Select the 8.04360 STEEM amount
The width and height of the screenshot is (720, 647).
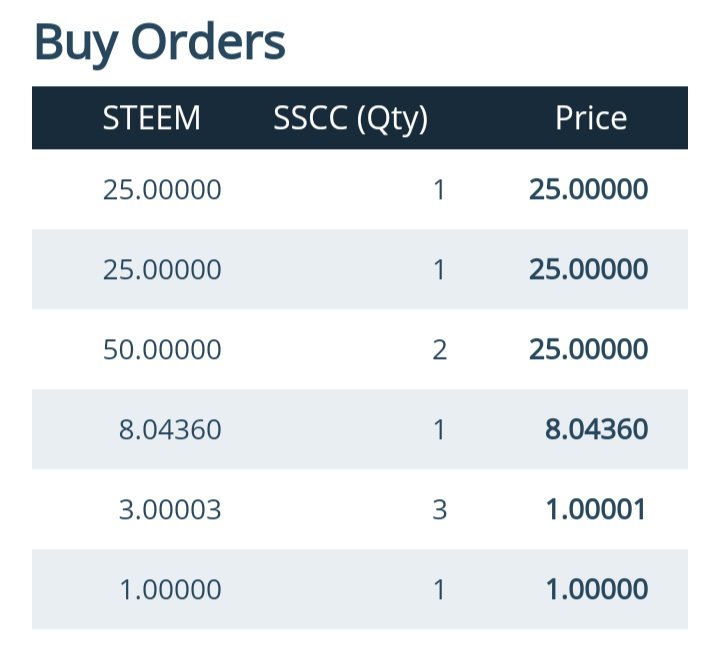click(x=170, y=430)
